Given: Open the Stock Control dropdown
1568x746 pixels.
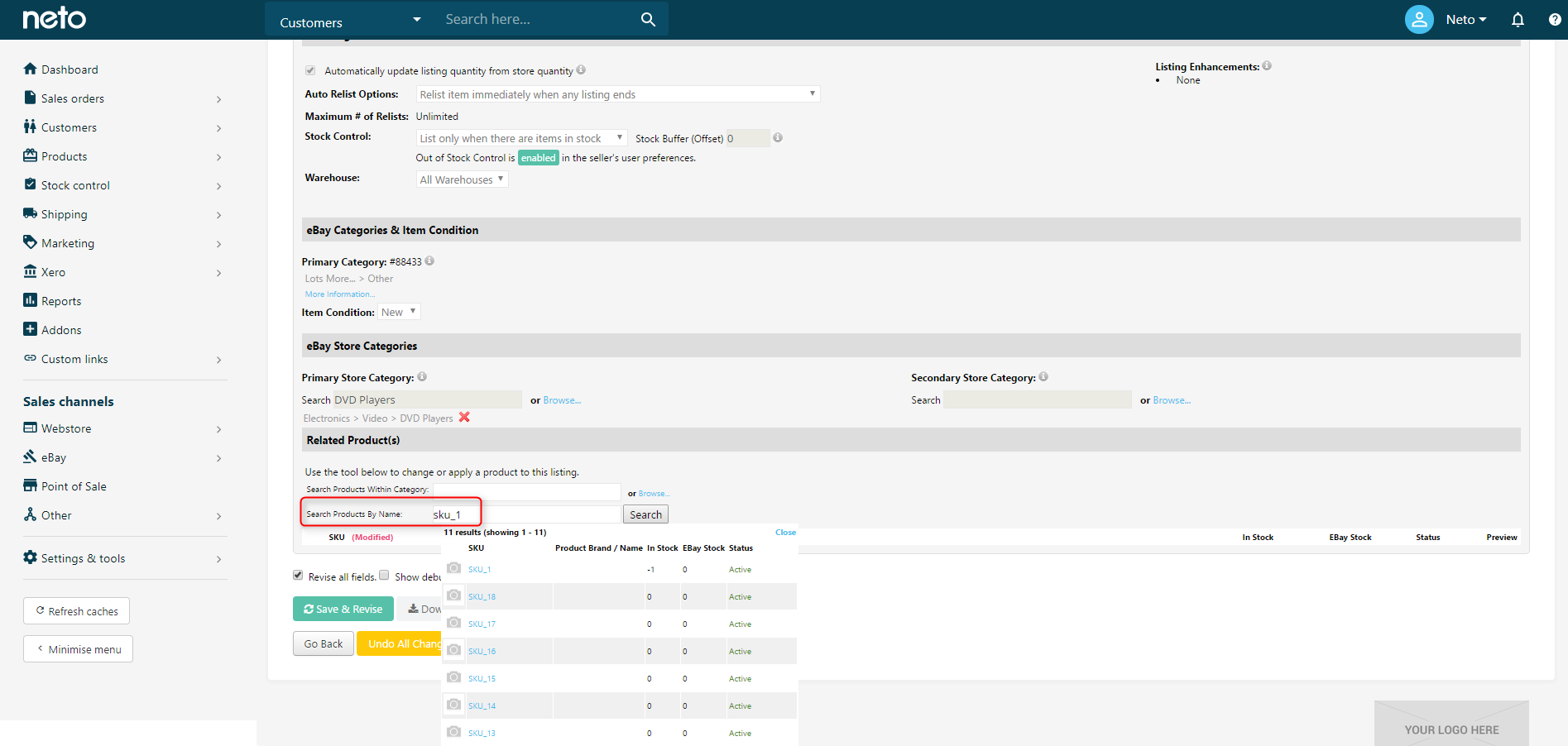Looking at the screenshot, I should click(521, 138).
